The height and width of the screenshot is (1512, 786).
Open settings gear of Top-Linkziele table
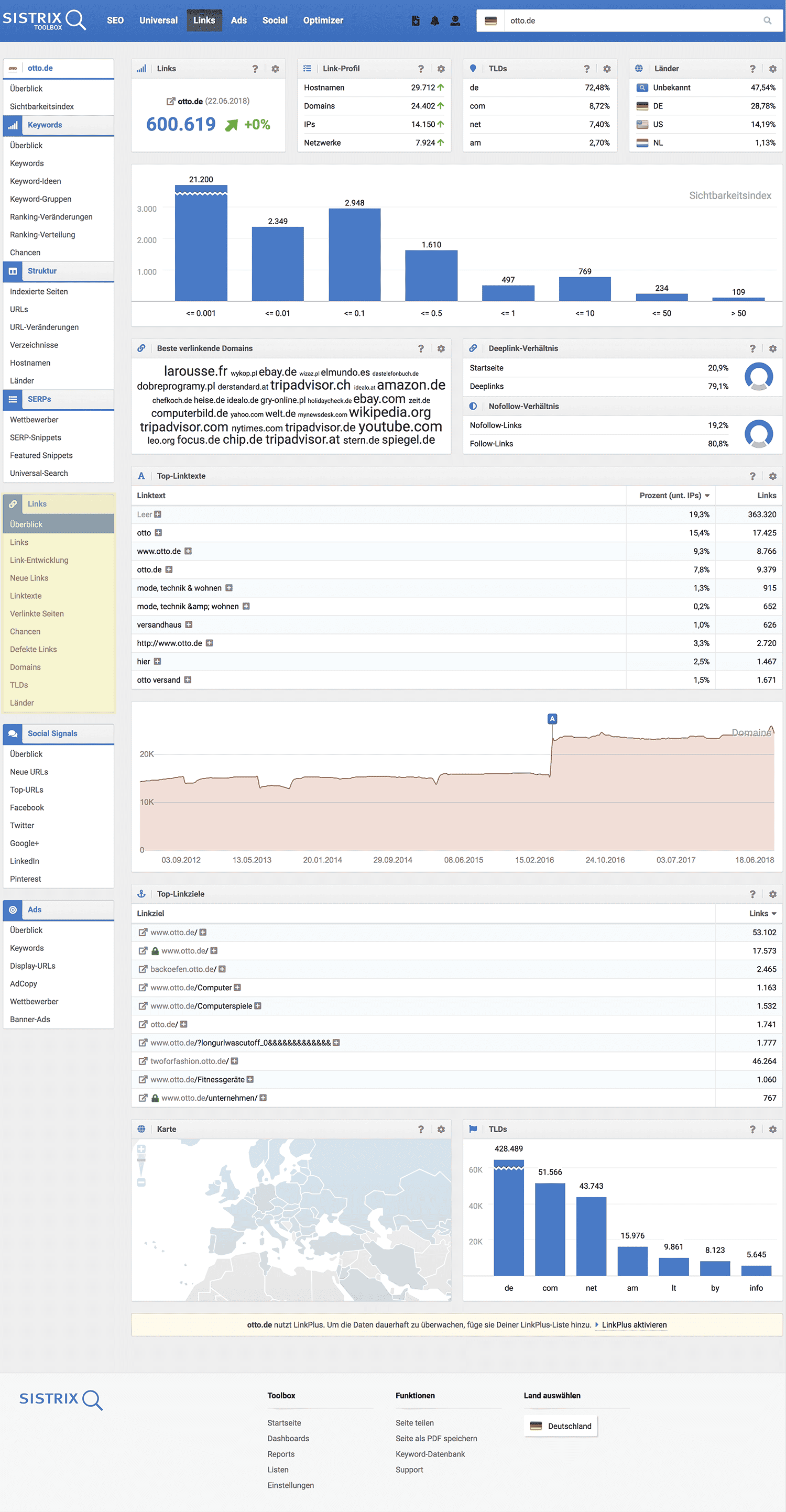tap(773, 894)
